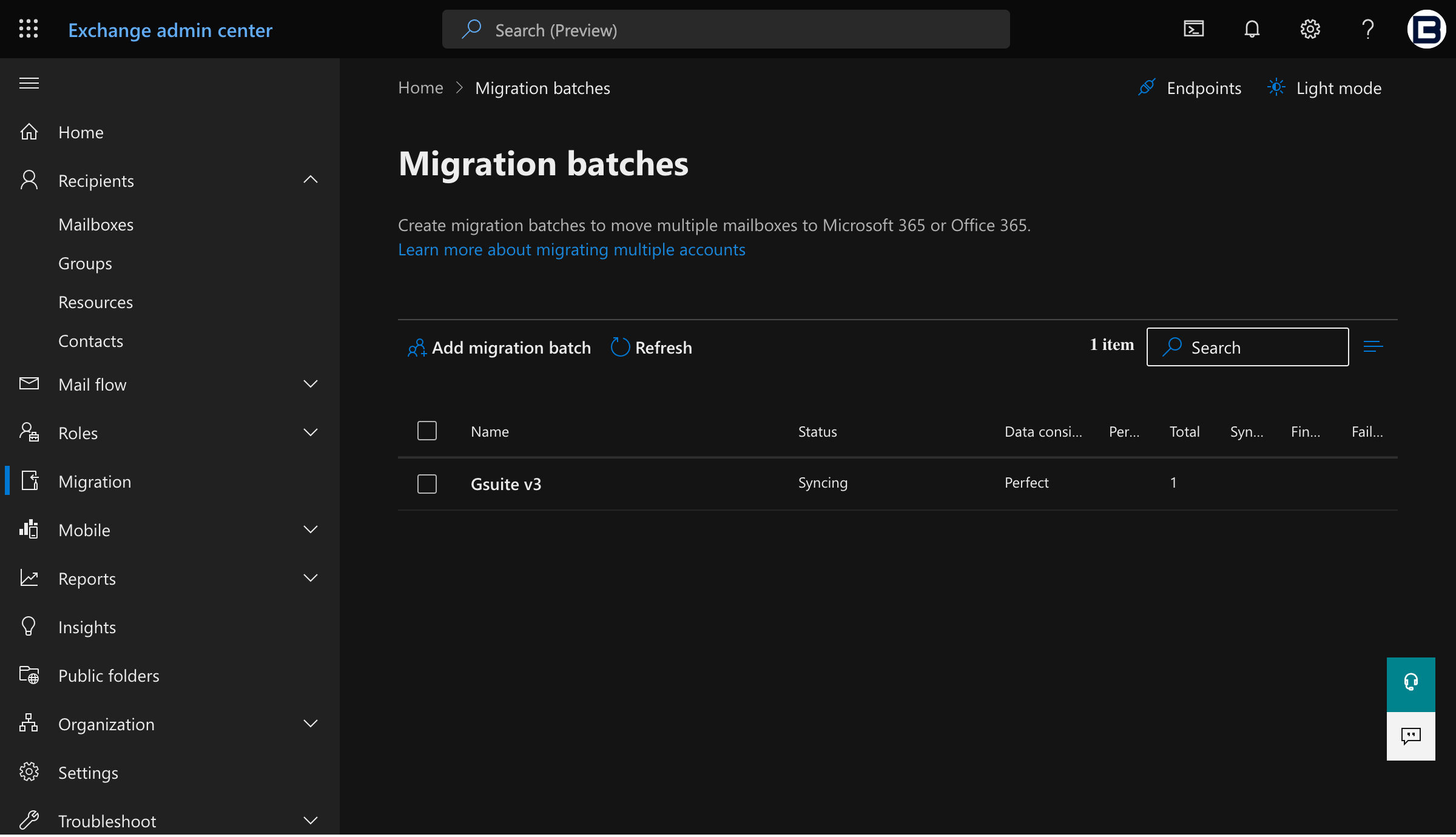Click the Settings gear icon in sidebar
Viewport: 1456px width, 837px height.
point(29,772)
